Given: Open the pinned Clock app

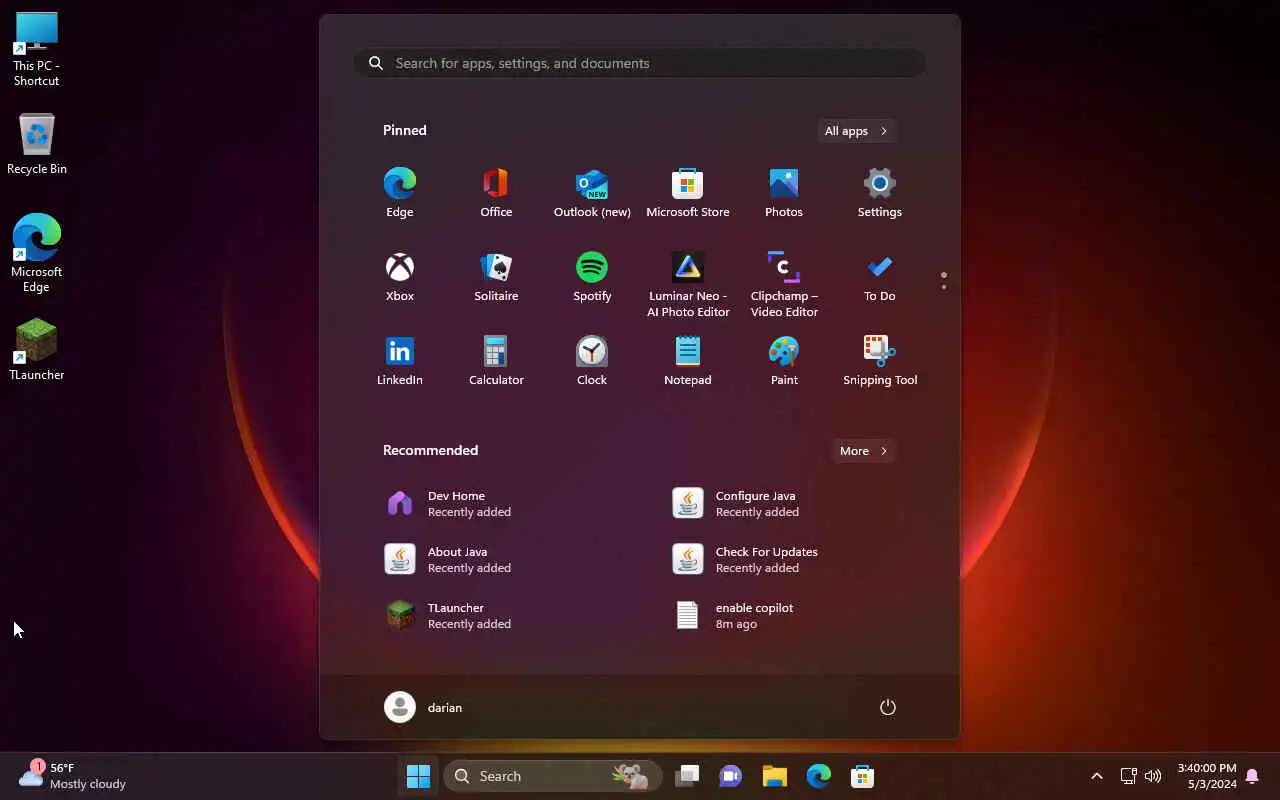Looking at the screenshot, I should pyautogui.click(x=592, y=360).
